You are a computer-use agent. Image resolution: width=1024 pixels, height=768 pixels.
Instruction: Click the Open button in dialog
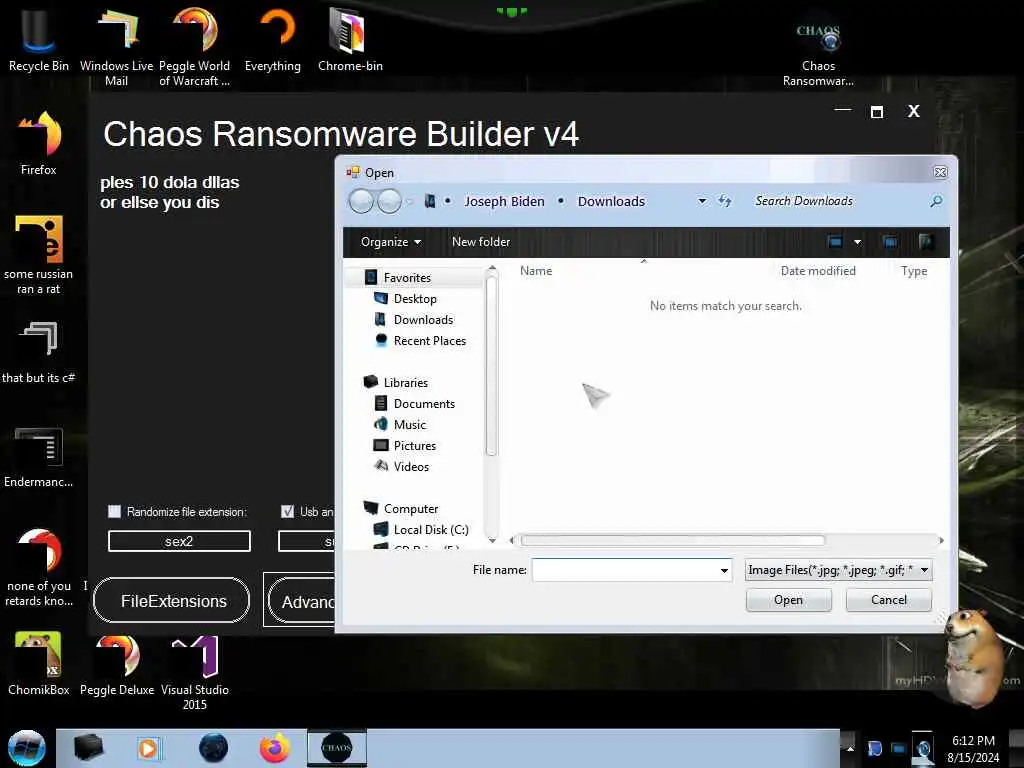(789, 600)
